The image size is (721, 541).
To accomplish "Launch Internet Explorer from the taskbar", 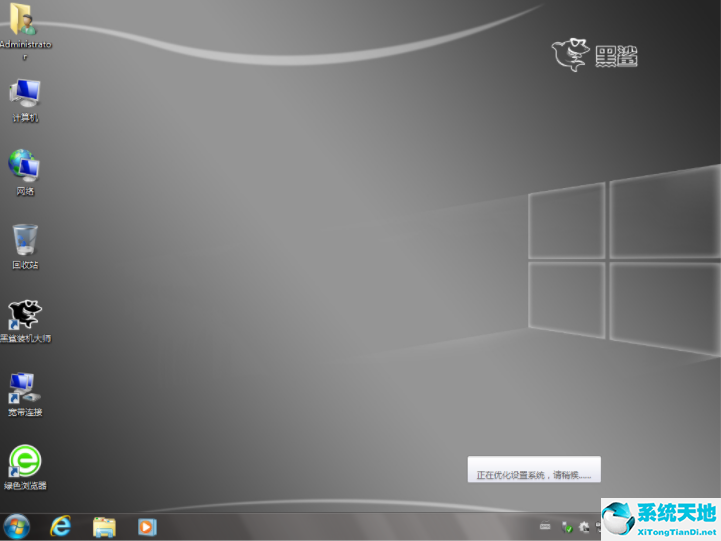I will point(61,526).
